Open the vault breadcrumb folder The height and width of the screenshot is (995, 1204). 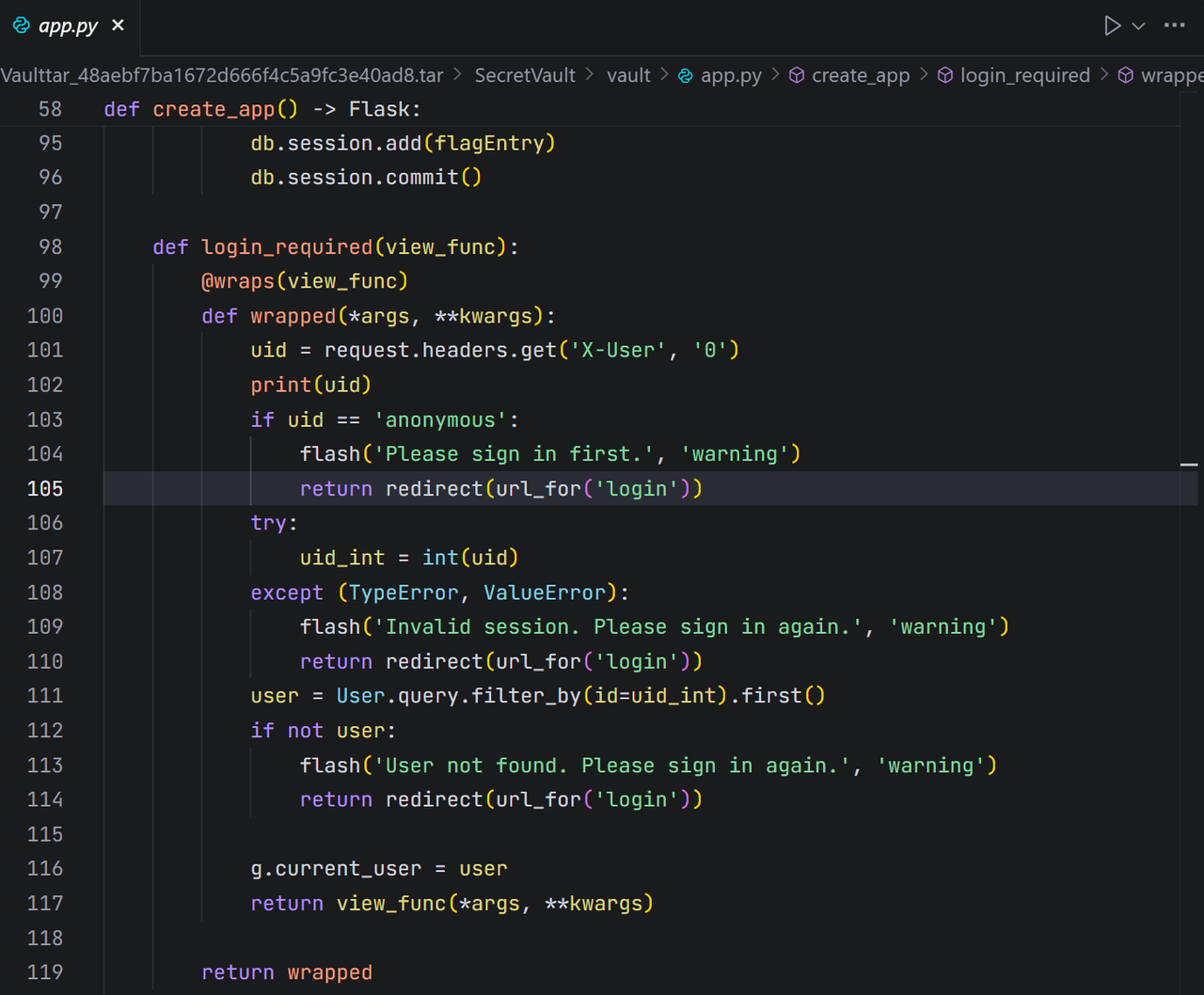(x=628, y=75)
